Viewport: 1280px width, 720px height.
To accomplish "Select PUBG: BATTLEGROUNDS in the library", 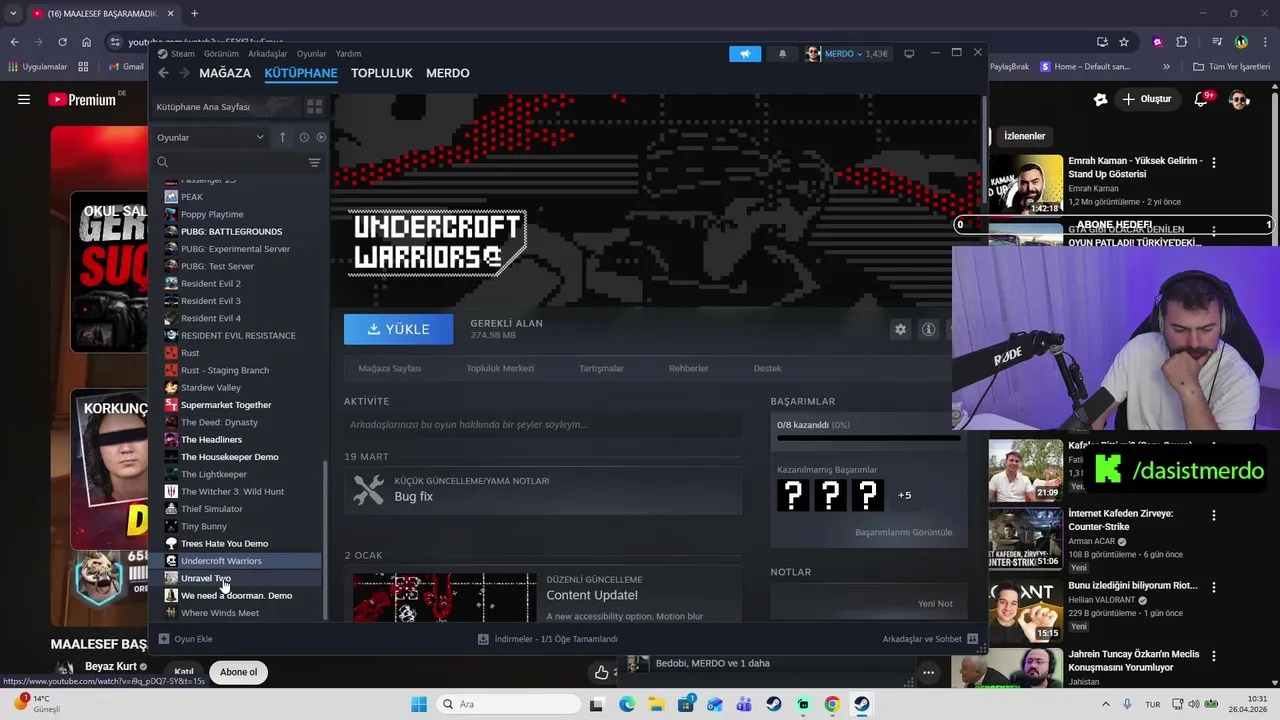I will (231, 232).
